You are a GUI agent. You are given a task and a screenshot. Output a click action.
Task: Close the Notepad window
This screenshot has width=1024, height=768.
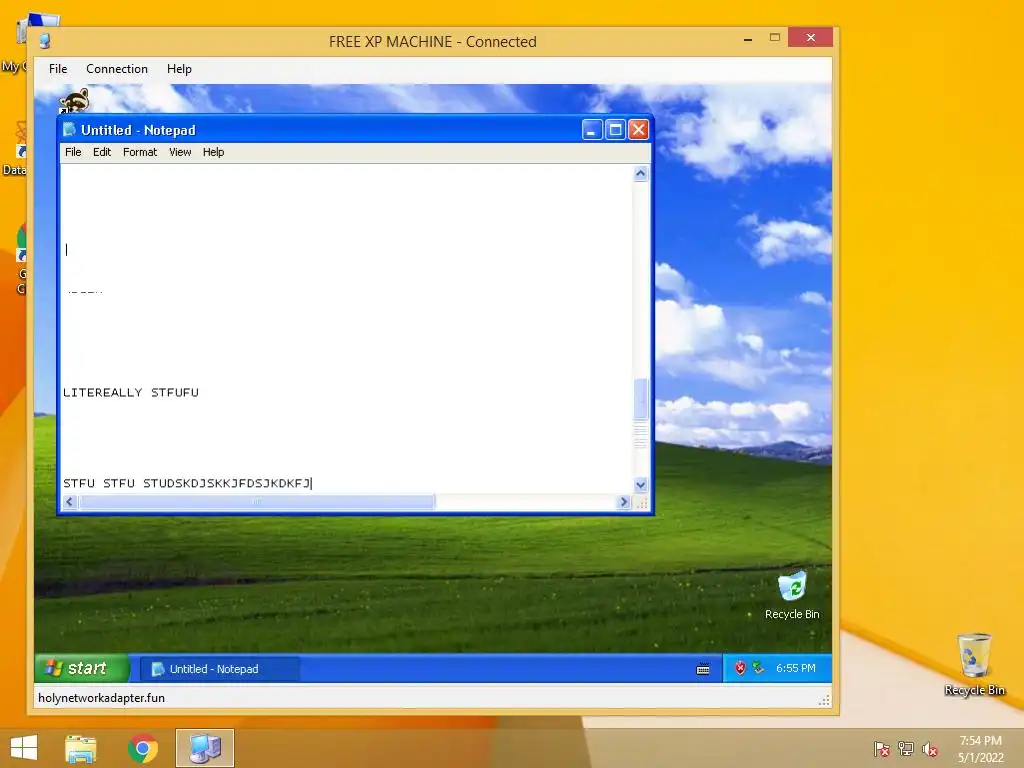pyautogui.click(x=639, y=130)
